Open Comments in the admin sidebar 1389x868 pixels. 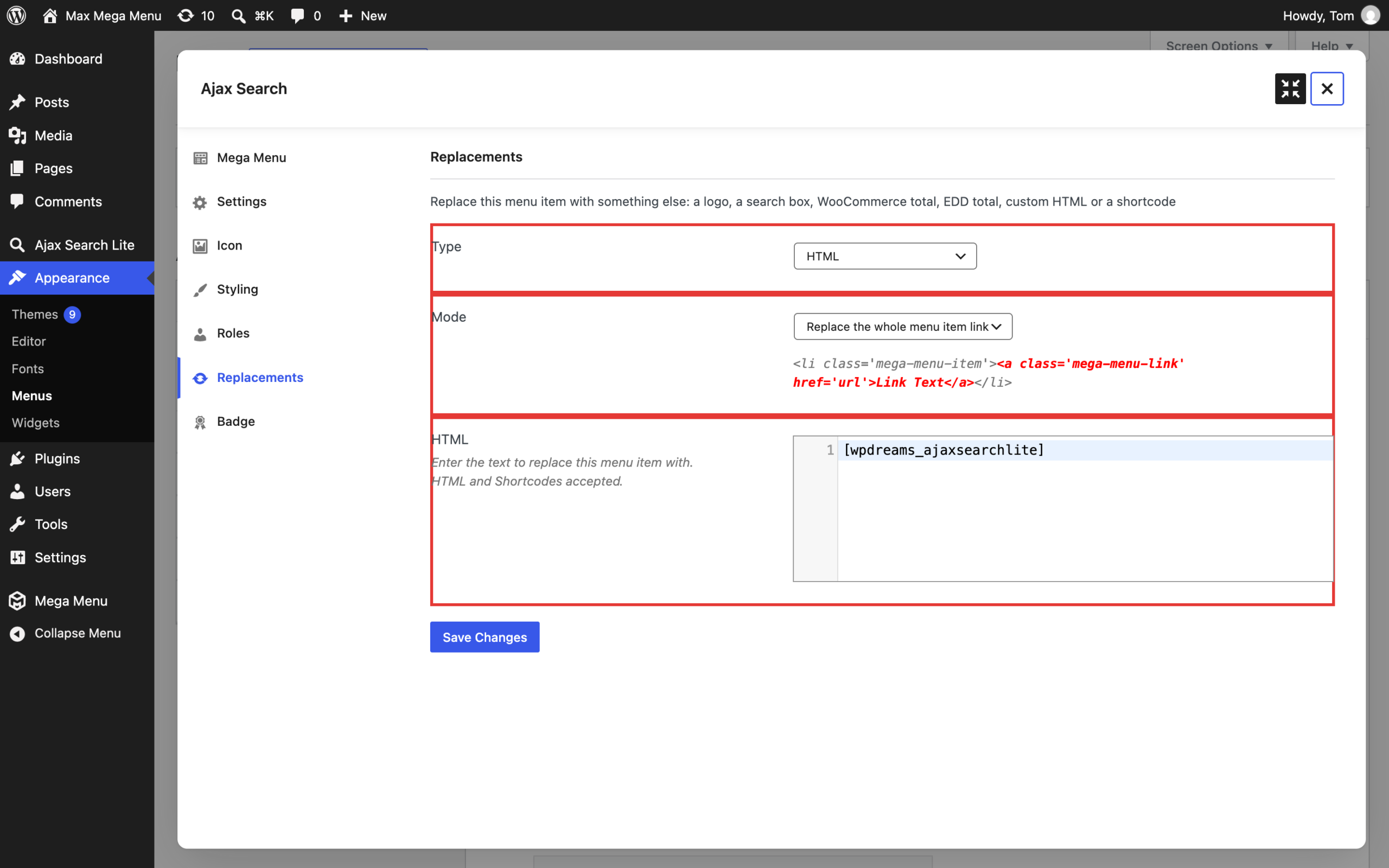pyautogui.click(x=77, y=201)
